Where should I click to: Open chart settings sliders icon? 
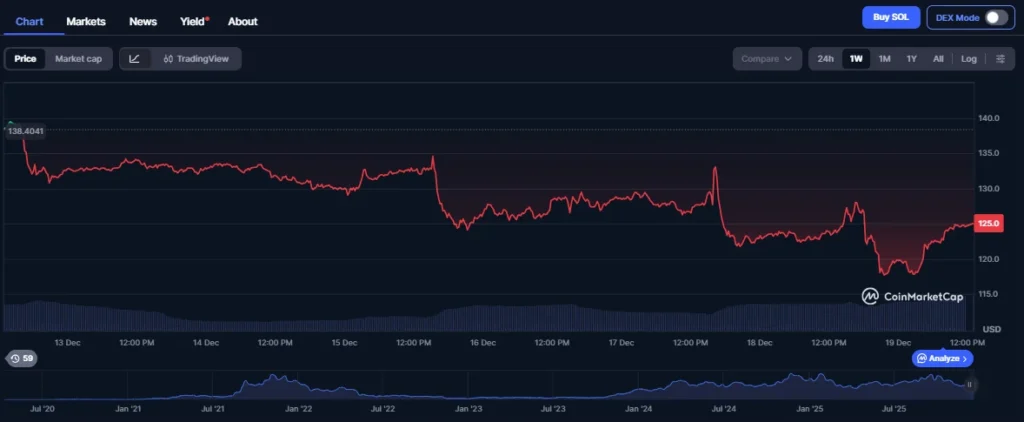pyautogui.click(x=1000, y=59)
